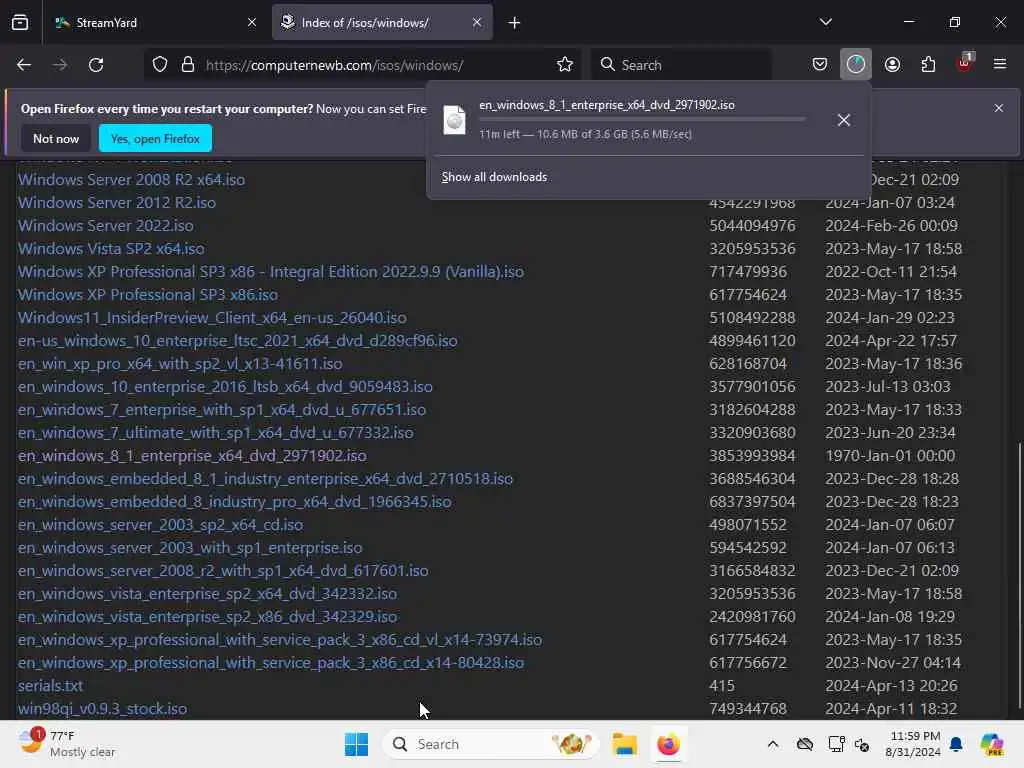
Task: Open vista_enterprise_sp2_x64_dvd_342332 link
Action: [x=208, y=594]
